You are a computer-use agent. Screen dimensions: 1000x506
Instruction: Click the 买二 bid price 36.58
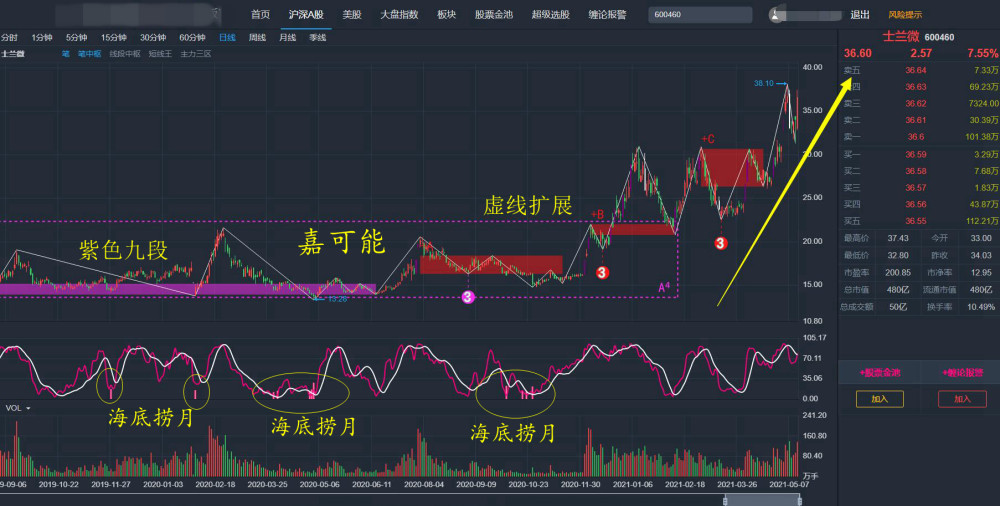coord(916,171)
